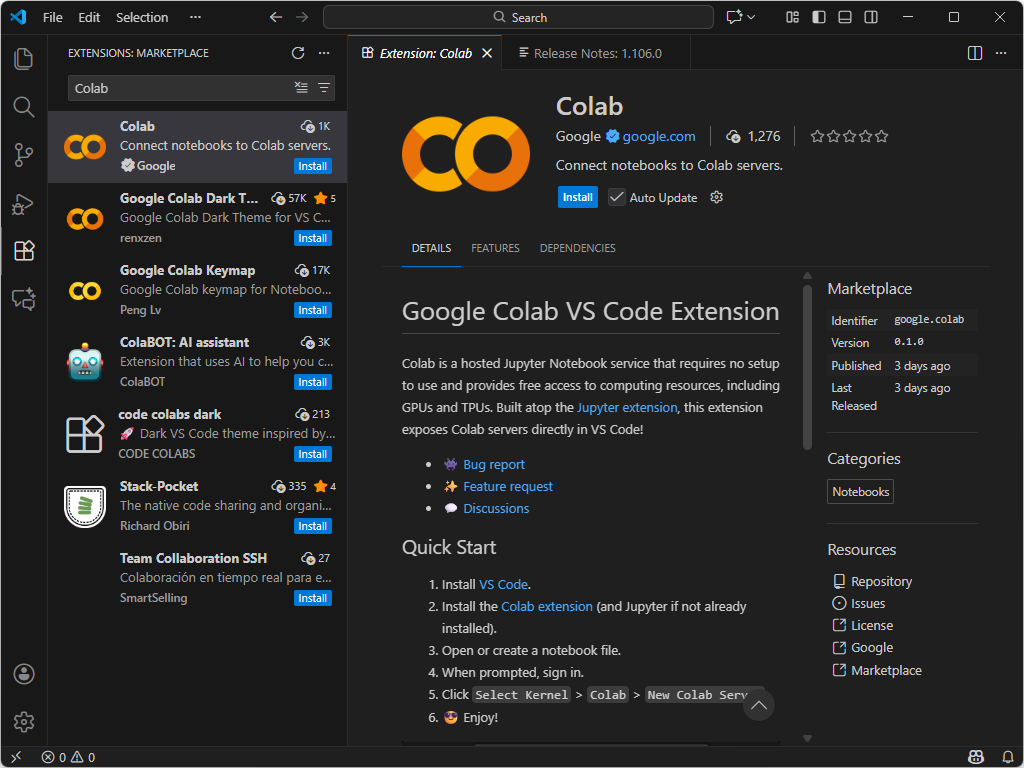Click the Copilot icon in the status bar
The image size is (1024, 768).
pyautogui.click(x=976, y=757)
